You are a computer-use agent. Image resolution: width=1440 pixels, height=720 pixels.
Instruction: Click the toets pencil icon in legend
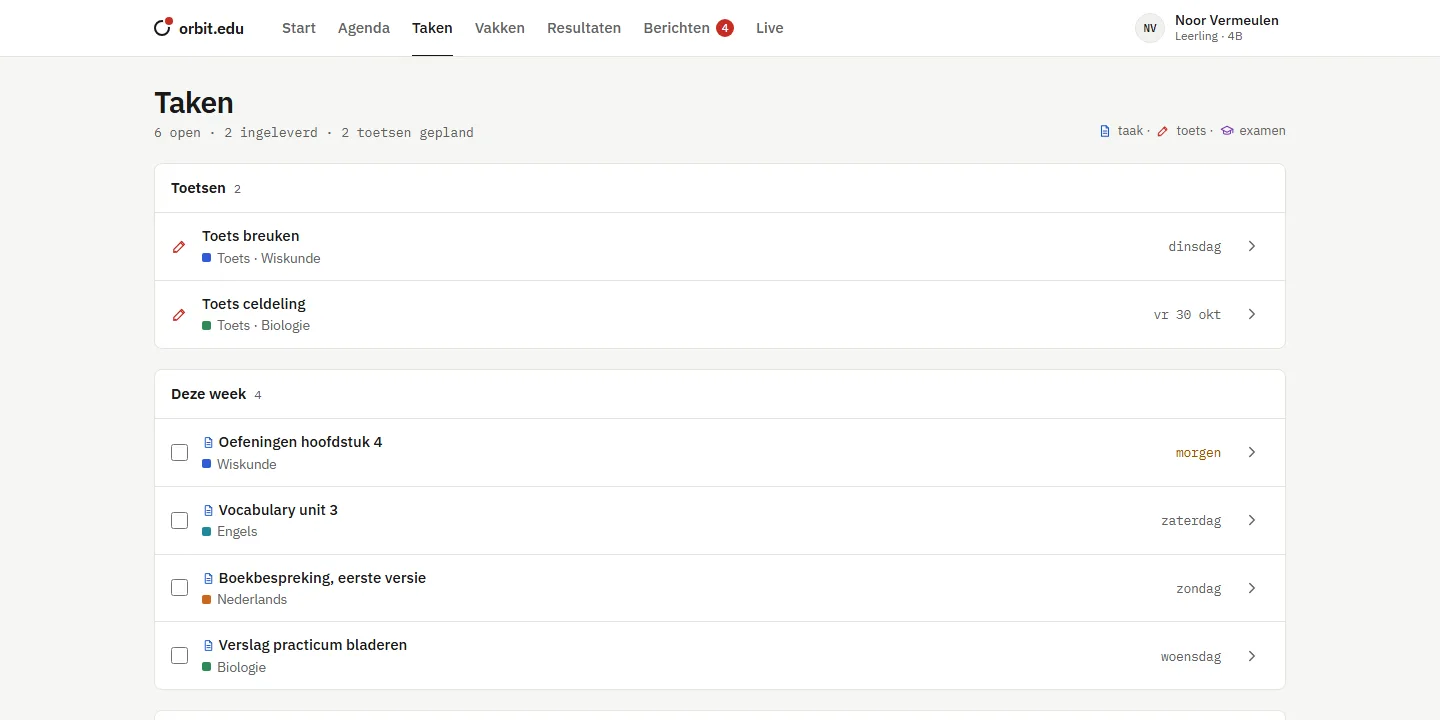point(1163,131)
